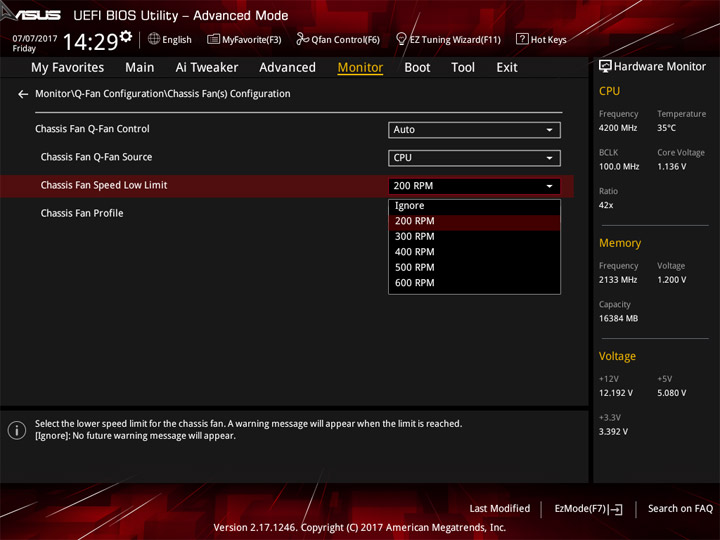Switch to the Main tab

tap(140, 68)
